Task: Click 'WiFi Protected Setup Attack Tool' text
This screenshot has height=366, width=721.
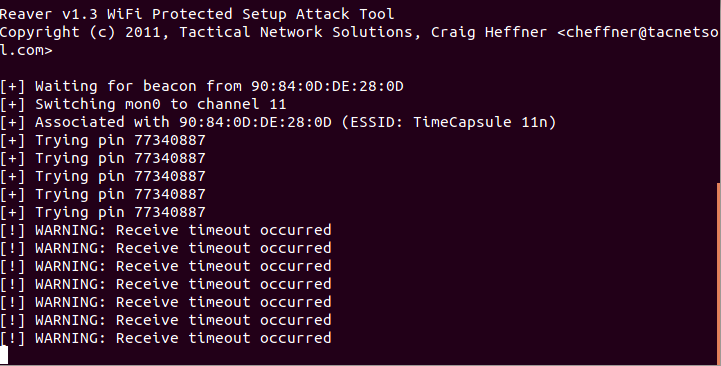Action: point(251,14)
